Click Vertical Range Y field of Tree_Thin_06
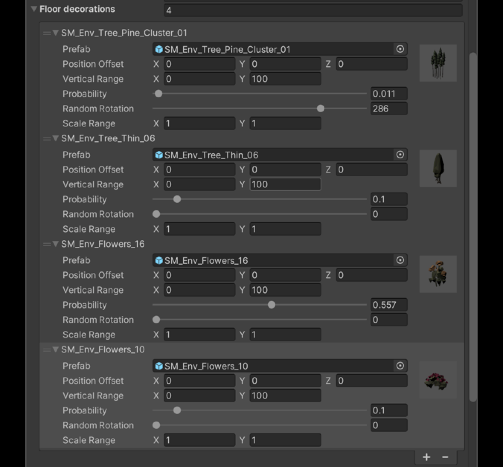 (x=285, y=184)
